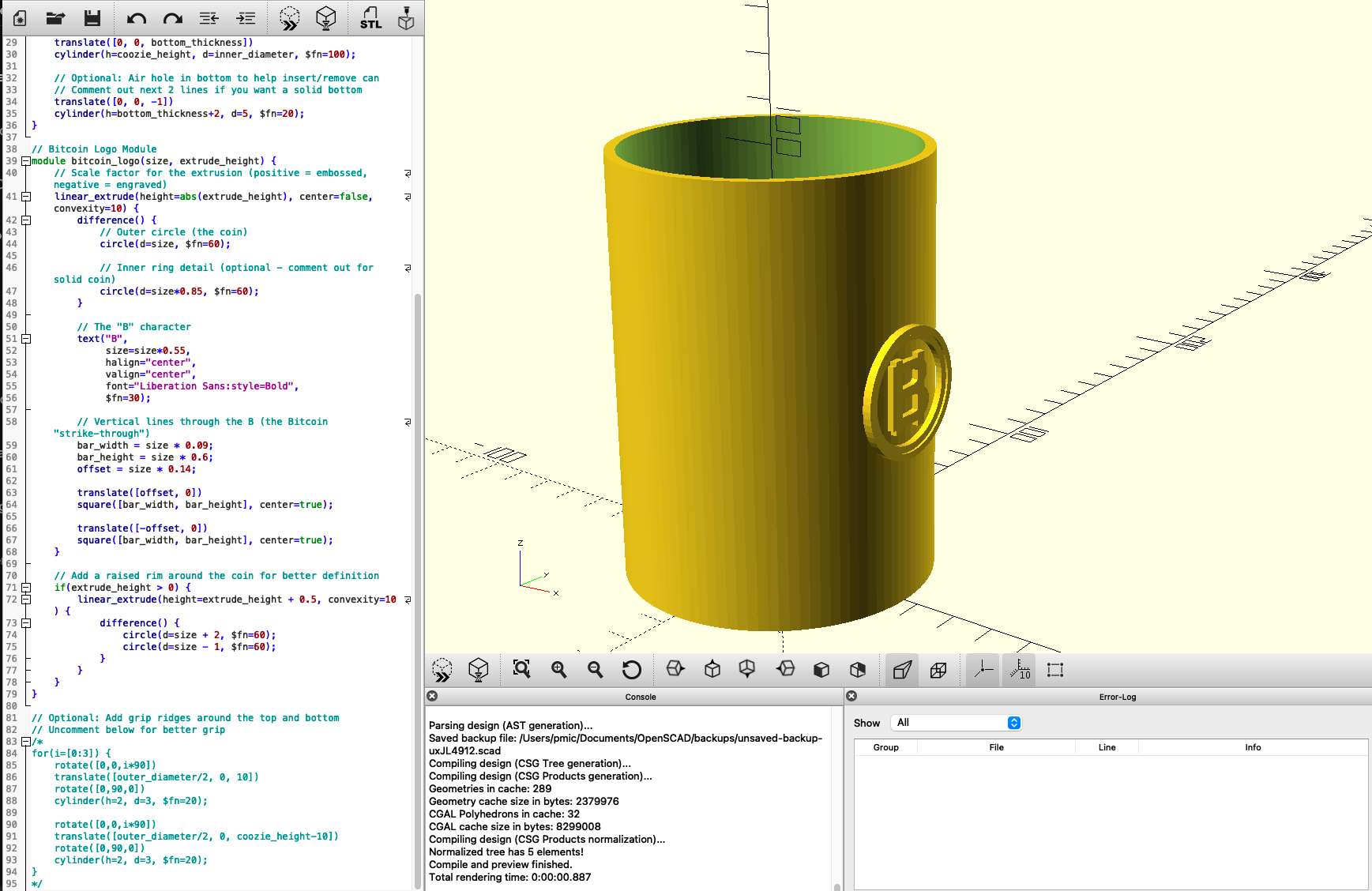The image size is (1372, 891).
Task: Click the Unindent icon in the editor toolbar
Action: [x=209, y=18]
